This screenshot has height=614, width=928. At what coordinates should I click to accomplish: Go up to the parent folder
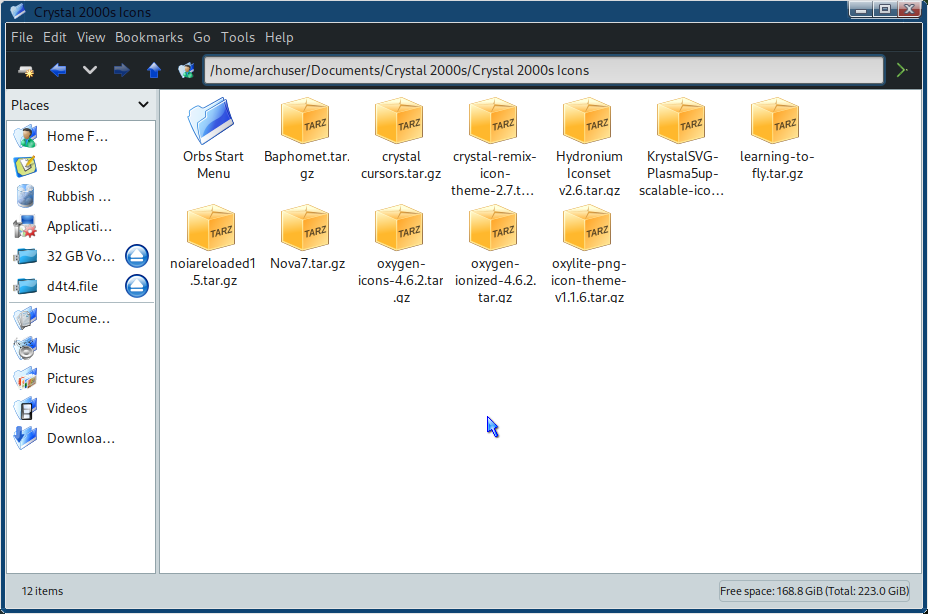(x=153, y=70)
